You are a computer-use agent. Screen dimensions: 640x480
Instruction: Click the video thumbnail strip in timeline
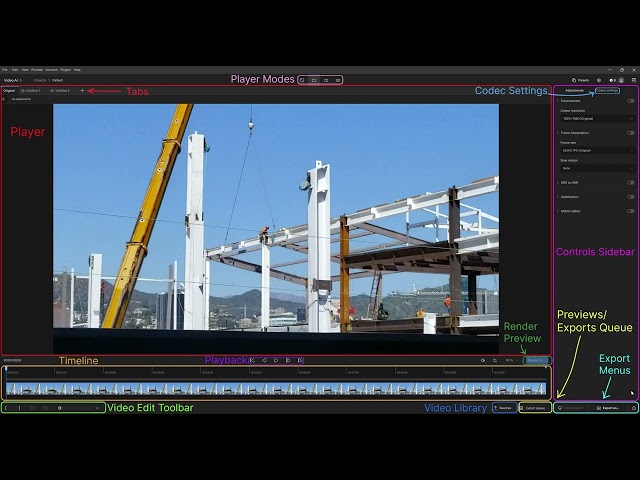point(276,389)
